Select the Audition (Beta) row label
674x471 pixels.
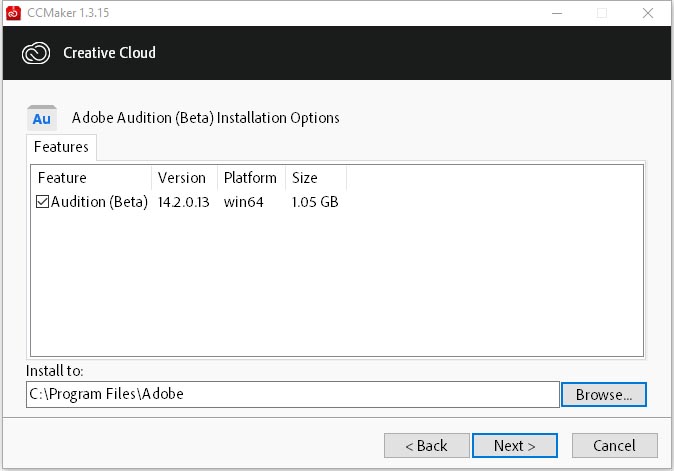click(x=99, y=202)
